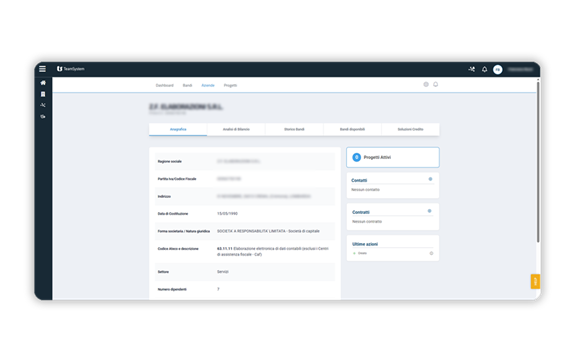Go to the Bandi menu item

187,85
